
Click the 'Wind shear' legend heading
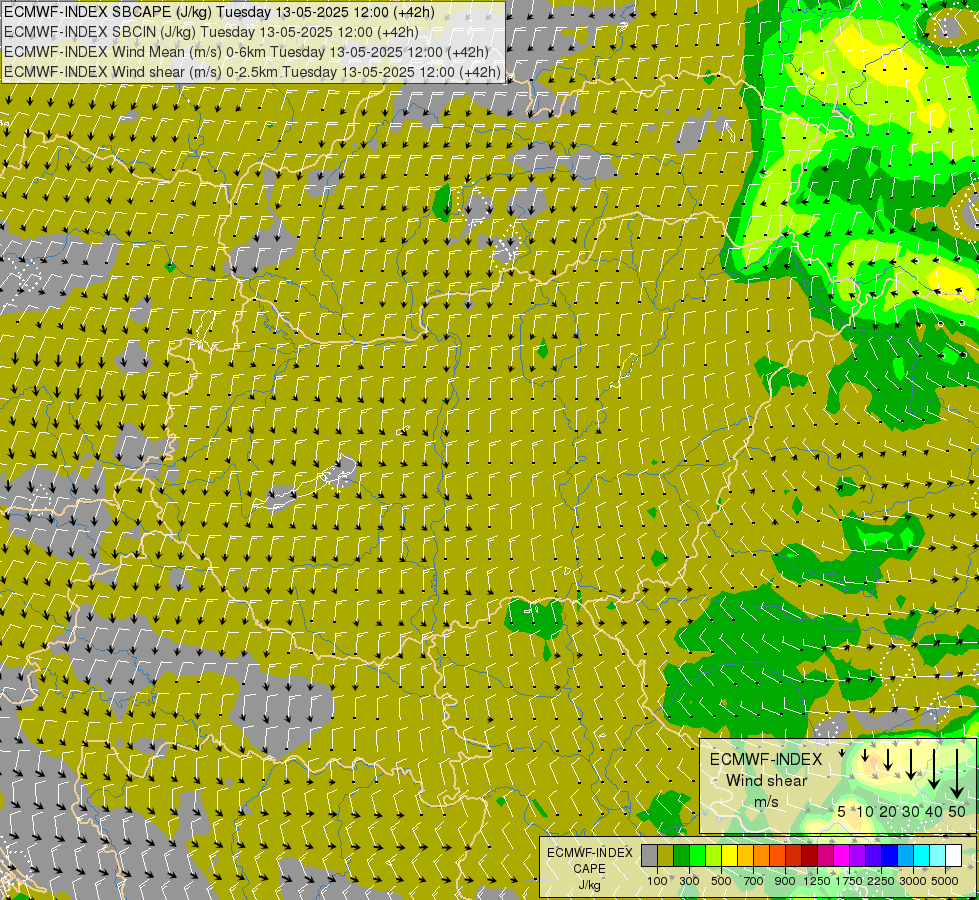coord(767,781)
